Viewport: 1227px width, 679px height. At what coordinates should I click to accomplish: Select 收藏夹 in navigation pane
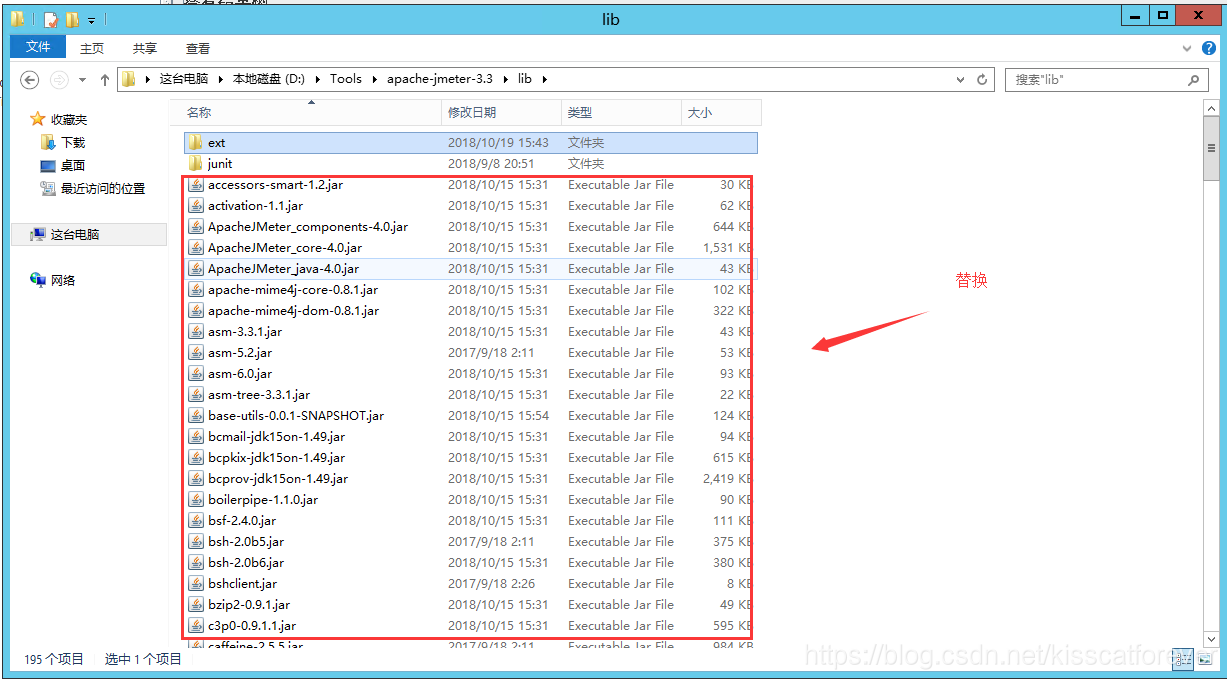click(69, 119)
